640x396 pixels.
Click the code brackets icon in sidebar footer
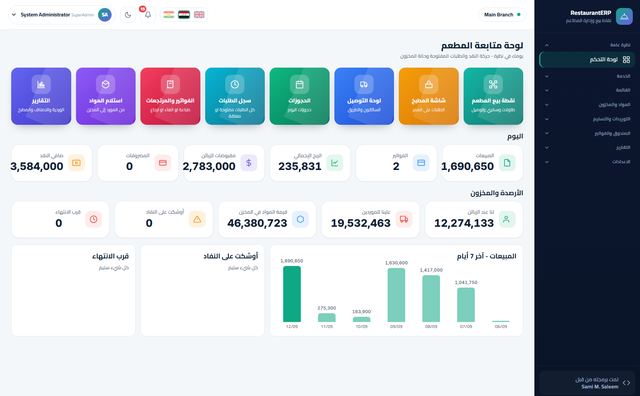(x=627, y=383)
